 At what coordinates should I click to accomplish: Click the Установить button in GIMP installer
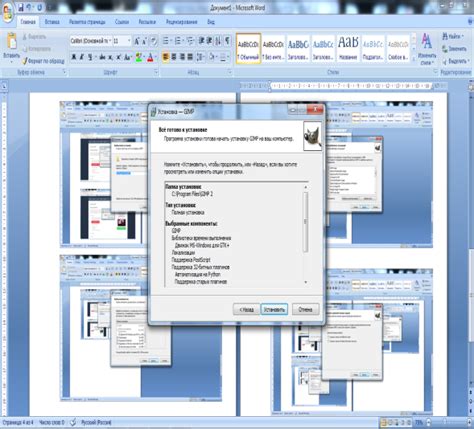tap(274, 309)
